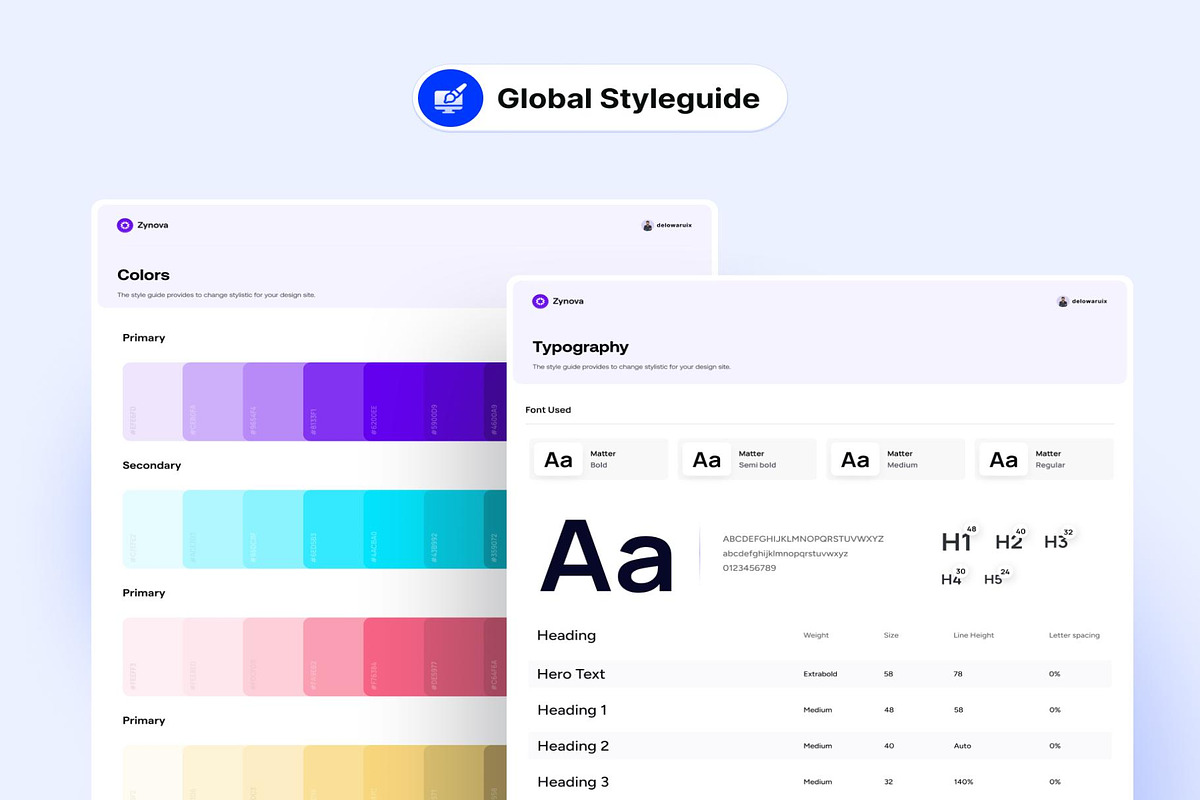1200x800 pixels.
Task: Select the bright cyan #4AC8A0-labeled swatch
Action: [x=393, y=529]
